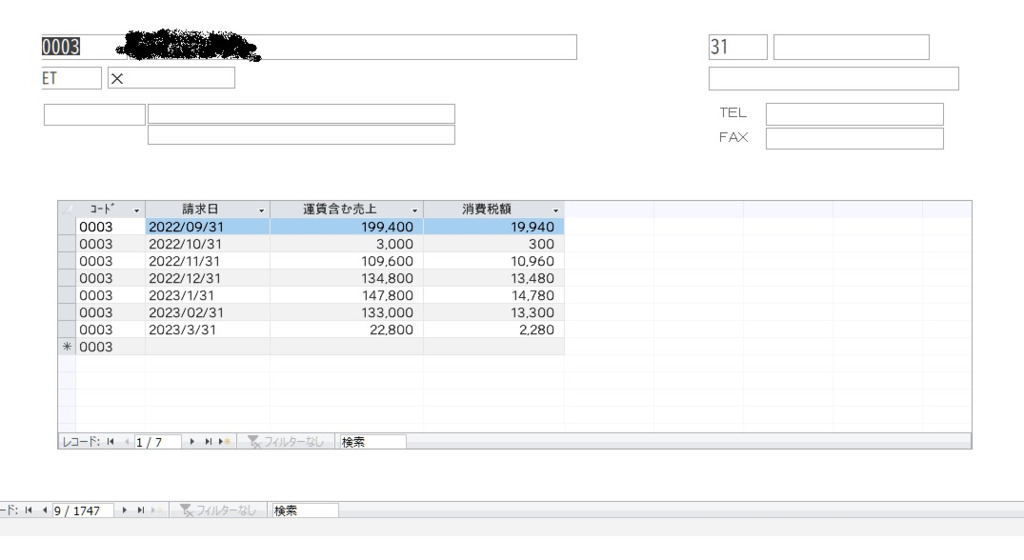Click the subform 検索 search box

pos(373,441)
